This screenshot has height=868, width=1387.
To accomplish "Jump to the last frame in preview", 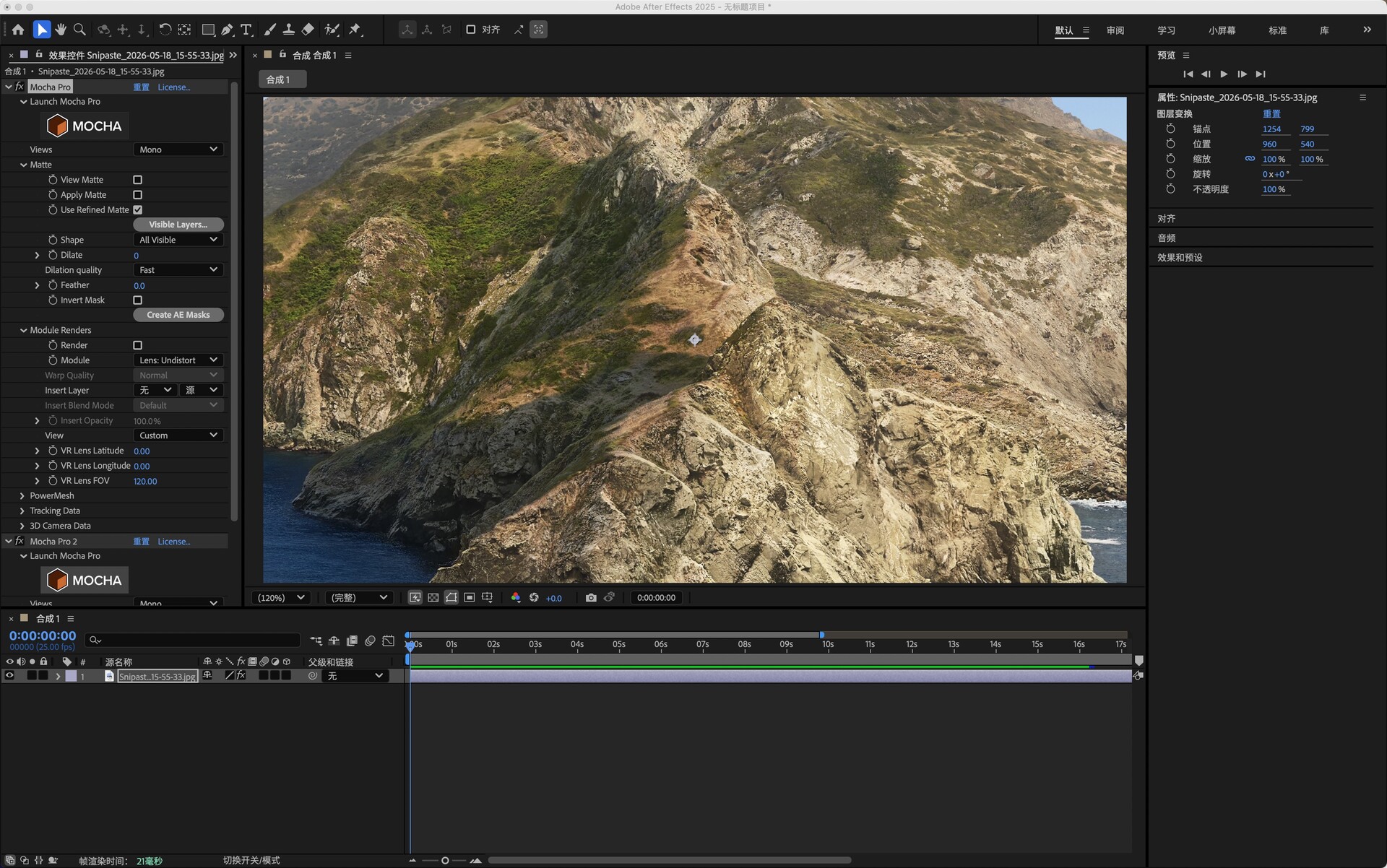I will 1261,74.
